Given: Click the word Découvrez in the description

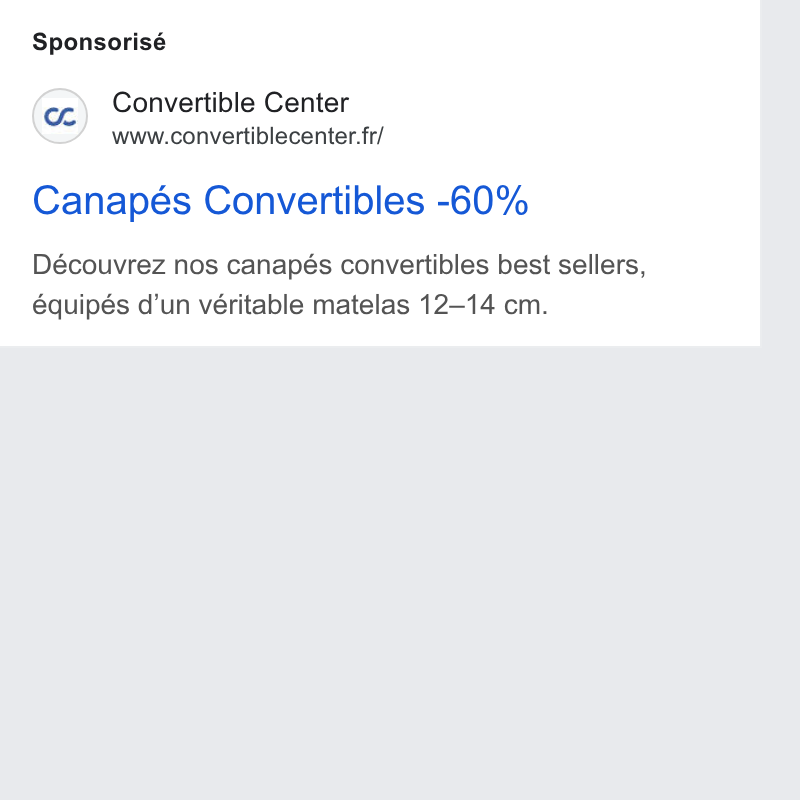Looking at the screenshot, I should (x=99, y=265).
